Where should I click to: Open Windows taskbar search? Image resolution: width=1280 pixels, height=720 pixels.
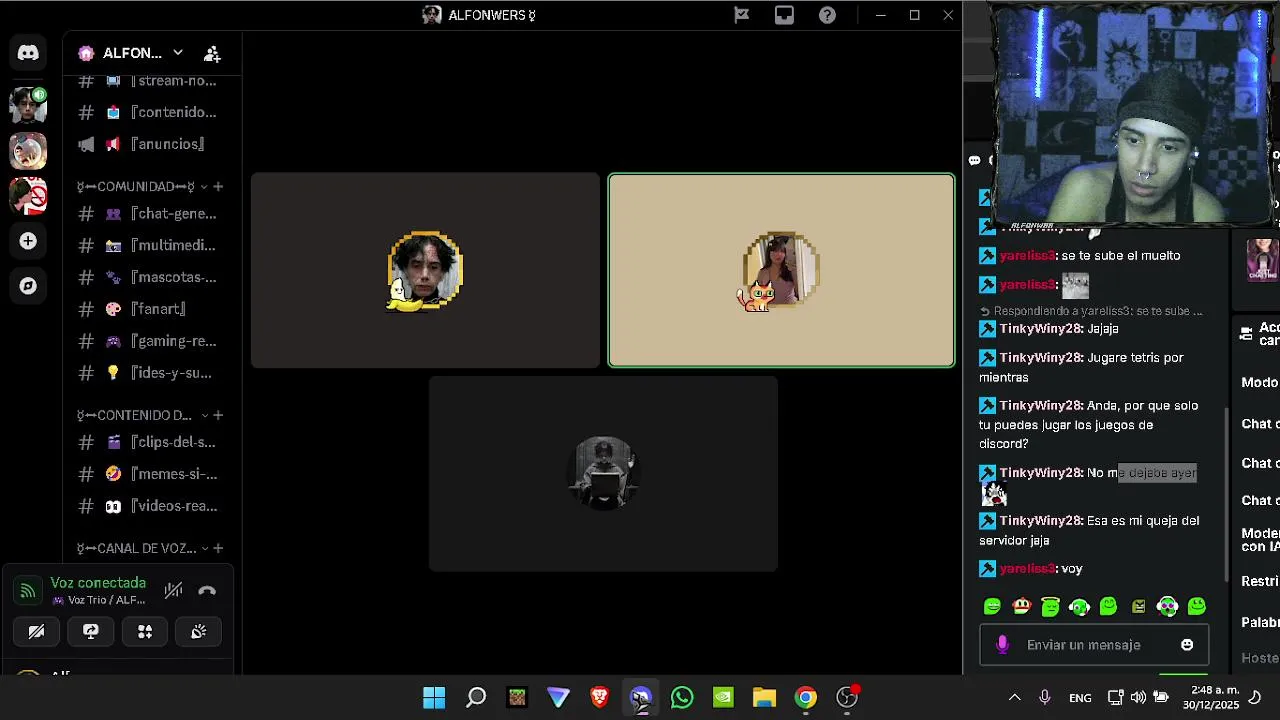[476, 698]
